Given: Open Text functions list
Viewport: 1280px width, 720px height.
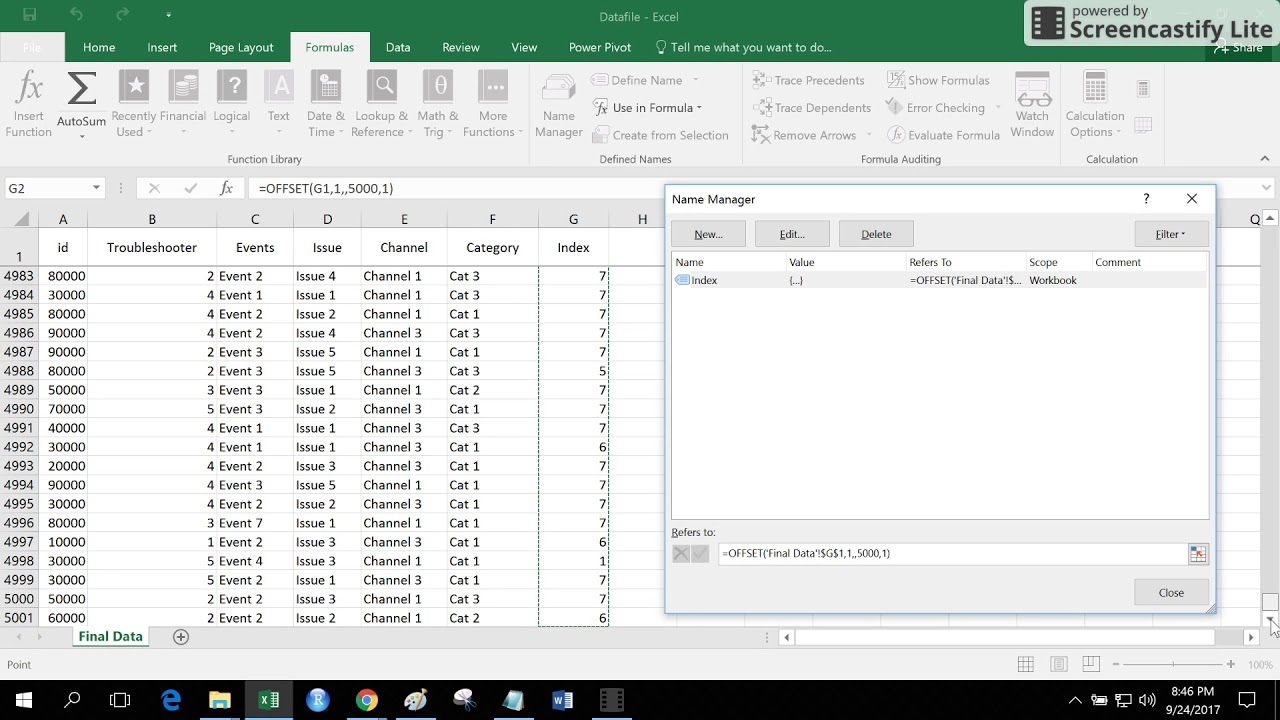Looking at the screenshot, I should point(279,105).
